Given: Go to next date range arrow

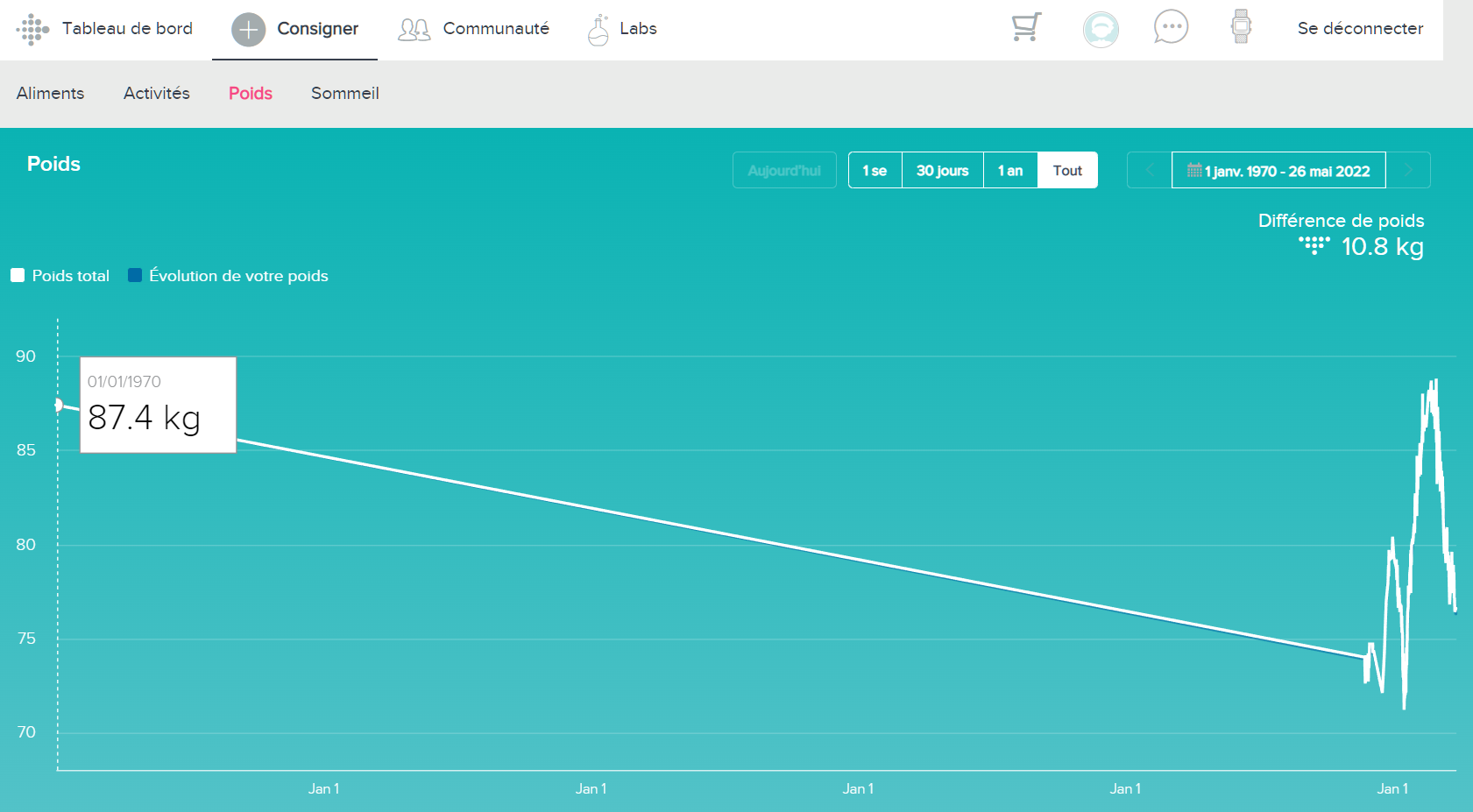Looking at the screenshot, I should [x=1408, y=170].
